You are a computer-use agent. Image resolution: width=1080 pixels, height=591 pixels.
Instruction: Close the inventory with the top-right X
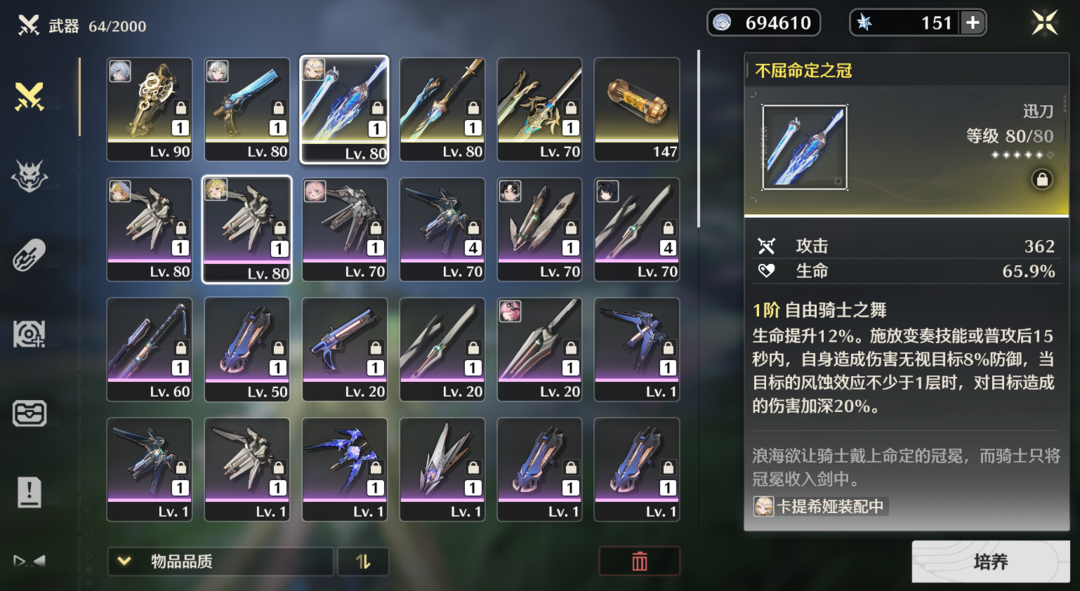pyautogui.click(x=1045, y=23)
